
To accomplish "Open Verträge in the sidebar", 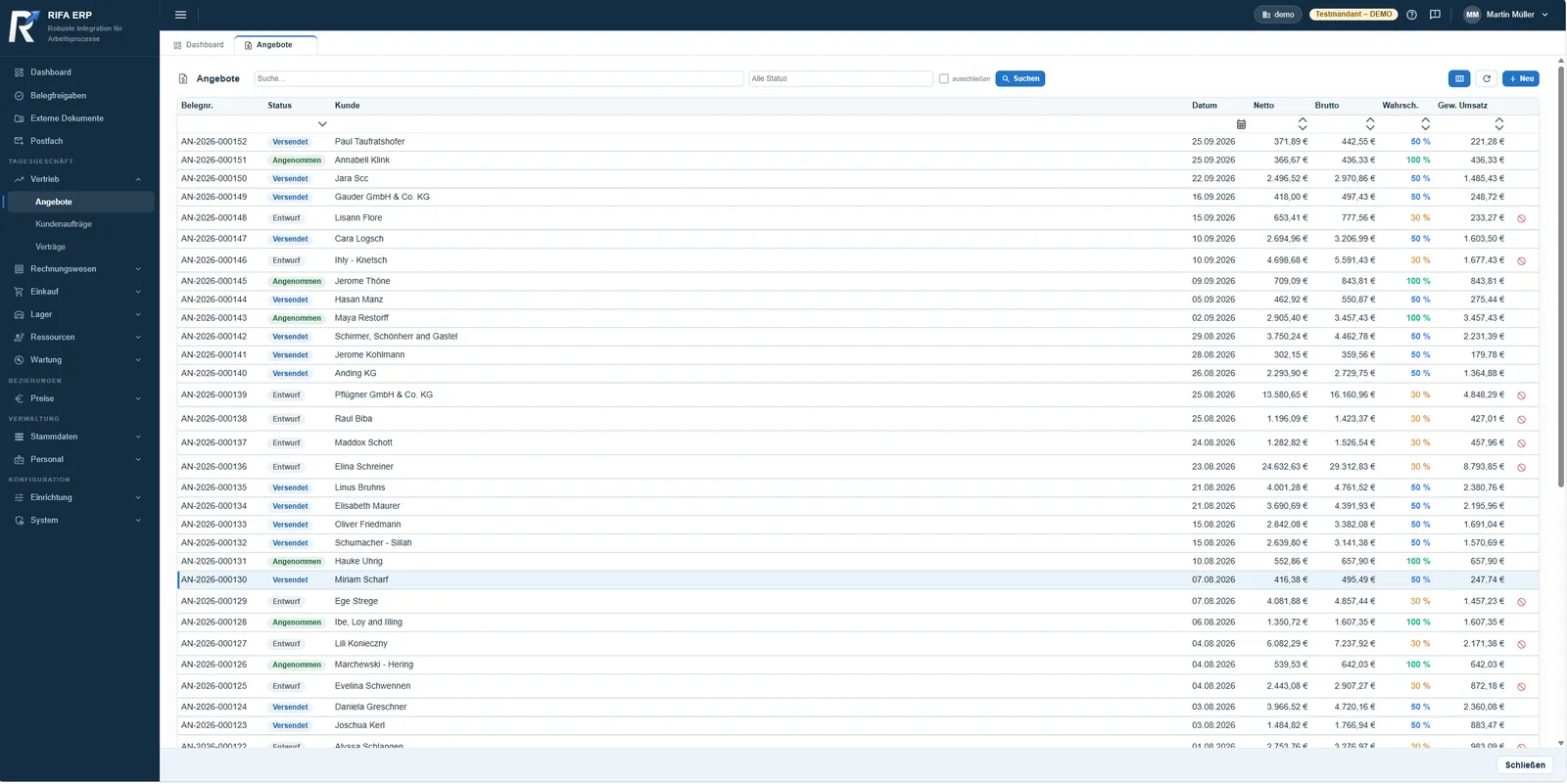I will click(50, 247).
